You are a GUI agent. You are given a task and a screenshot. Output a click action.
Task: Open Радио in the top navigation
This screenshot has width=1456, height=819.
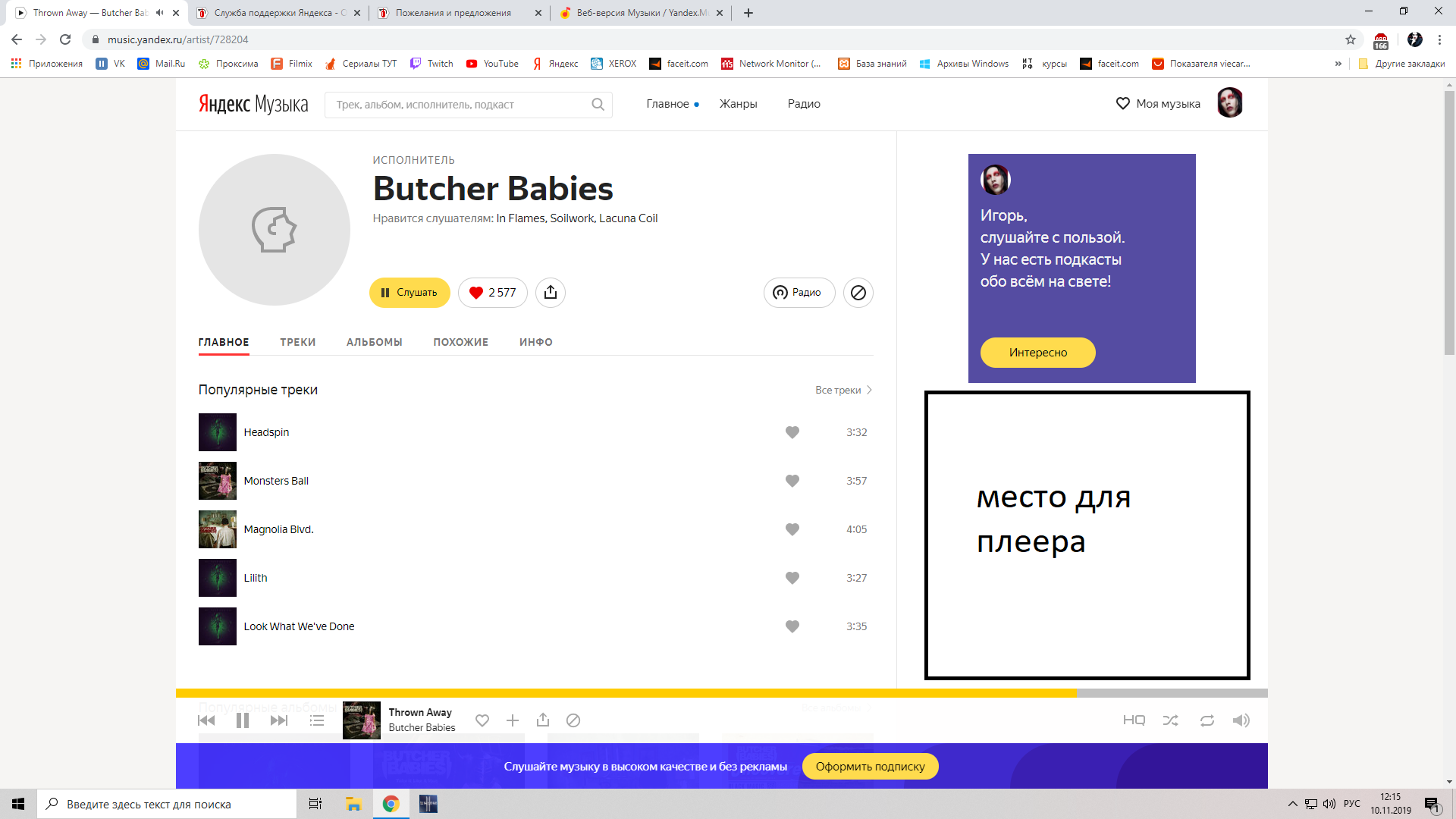tap(804, 104)
